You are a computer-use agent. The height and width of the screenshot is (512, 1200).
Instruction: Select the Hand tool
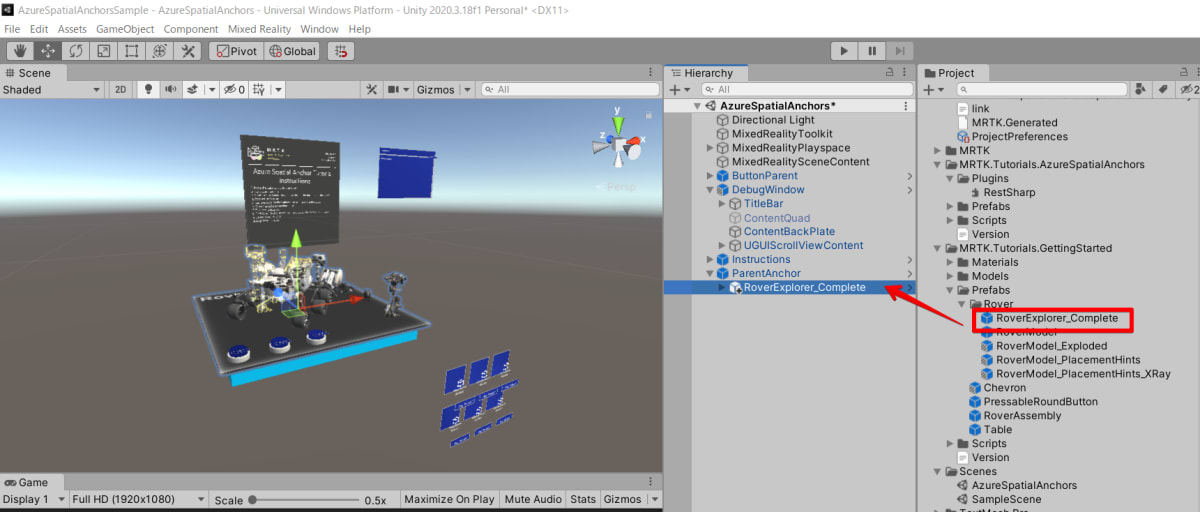pos(20,51)
